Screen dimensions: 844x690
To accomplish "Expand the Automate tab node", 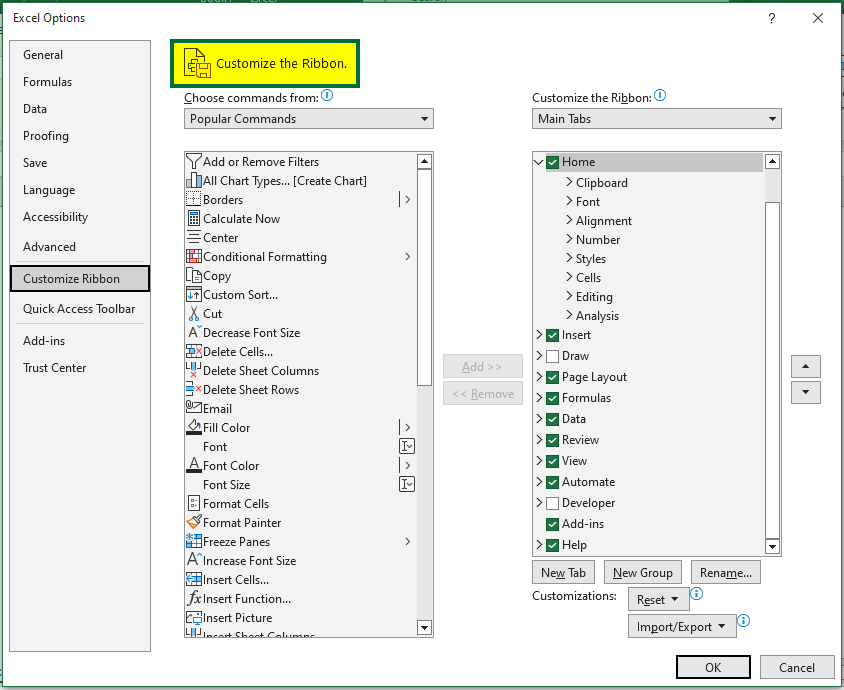I will coord(539,482).
